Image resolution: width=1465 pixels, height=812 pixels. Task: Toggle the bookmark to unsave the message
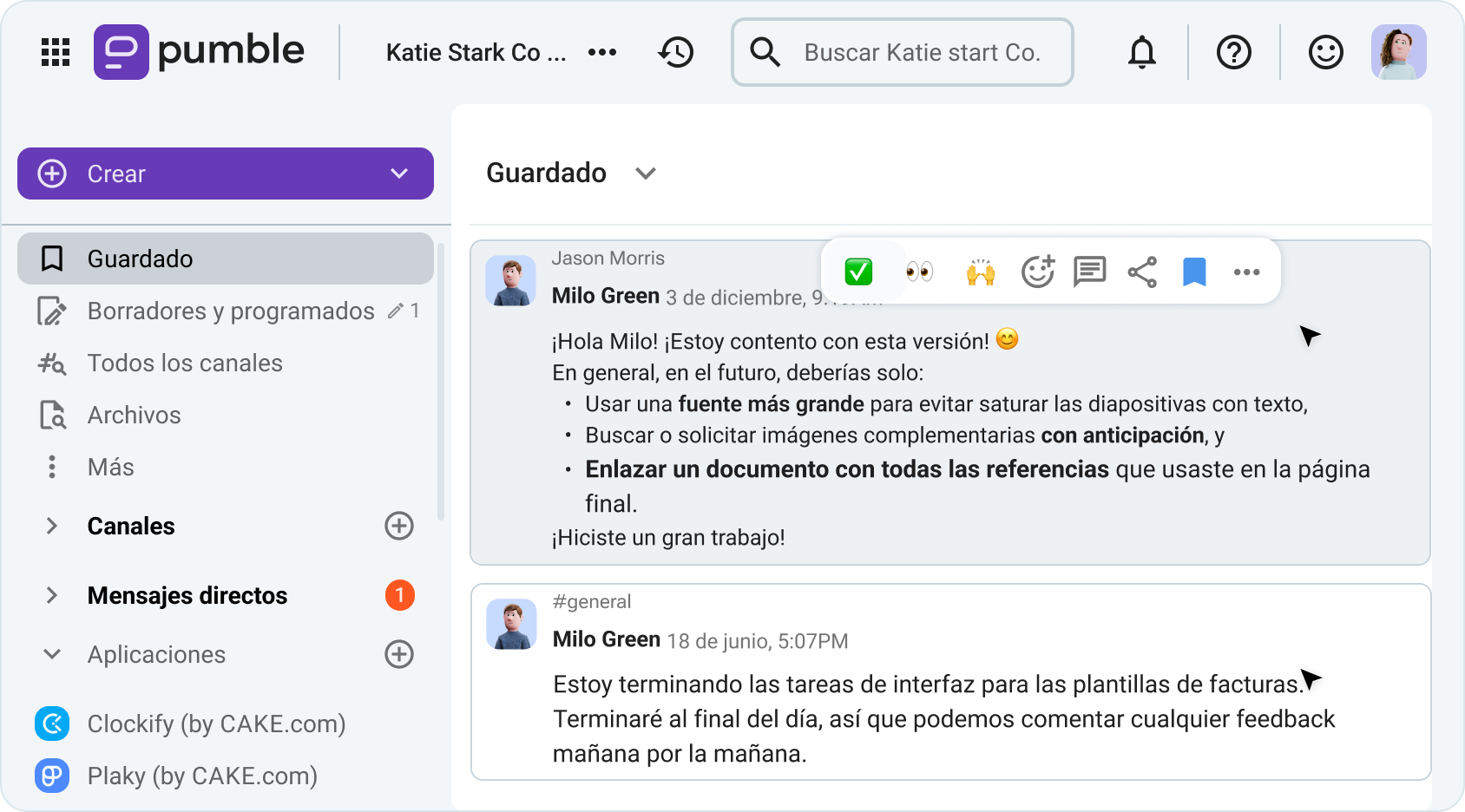click(x=1194, y=271)
